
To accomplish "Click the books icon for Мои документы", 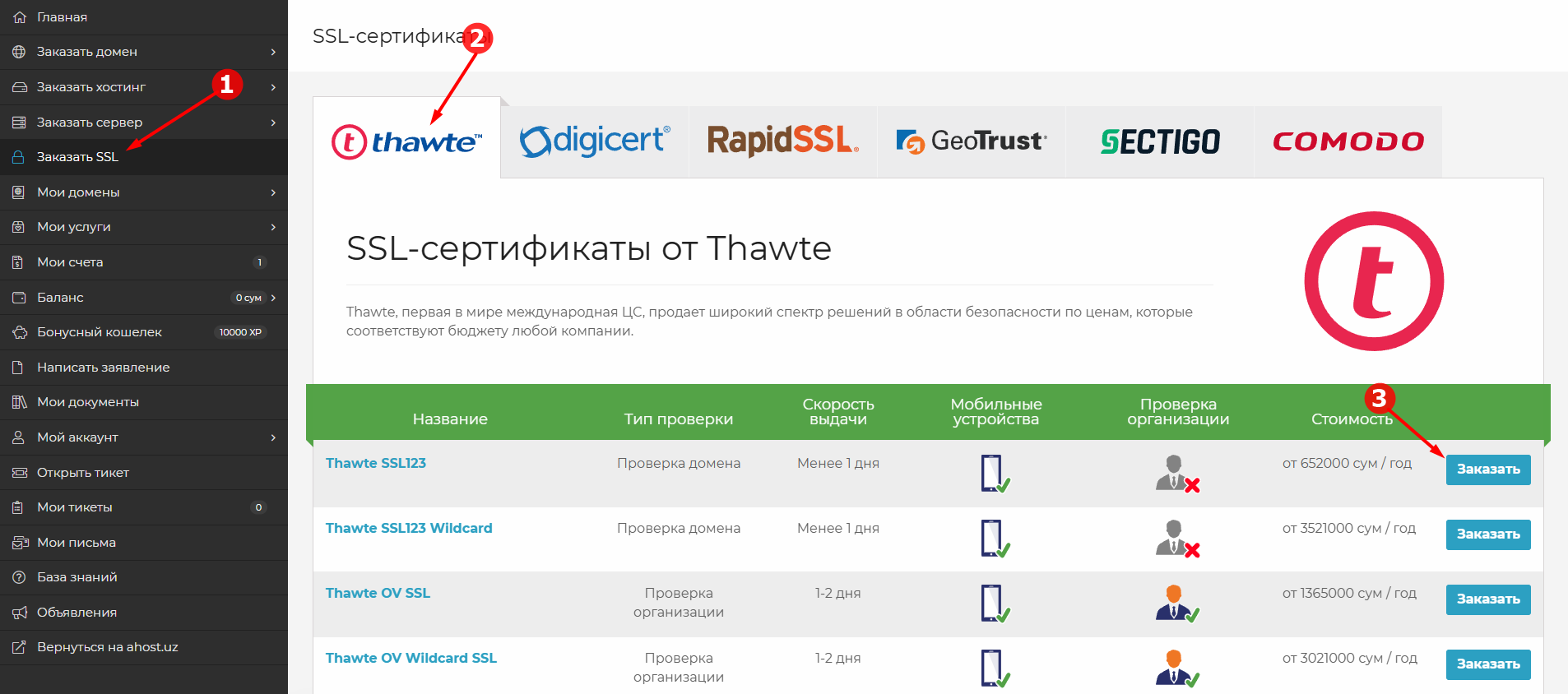I will pyautogui.click(x=19, y=402).
